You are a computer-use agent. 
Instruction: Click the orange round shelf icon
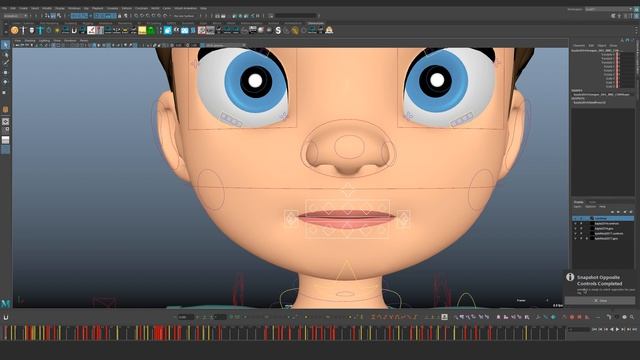tap(15, 30)
